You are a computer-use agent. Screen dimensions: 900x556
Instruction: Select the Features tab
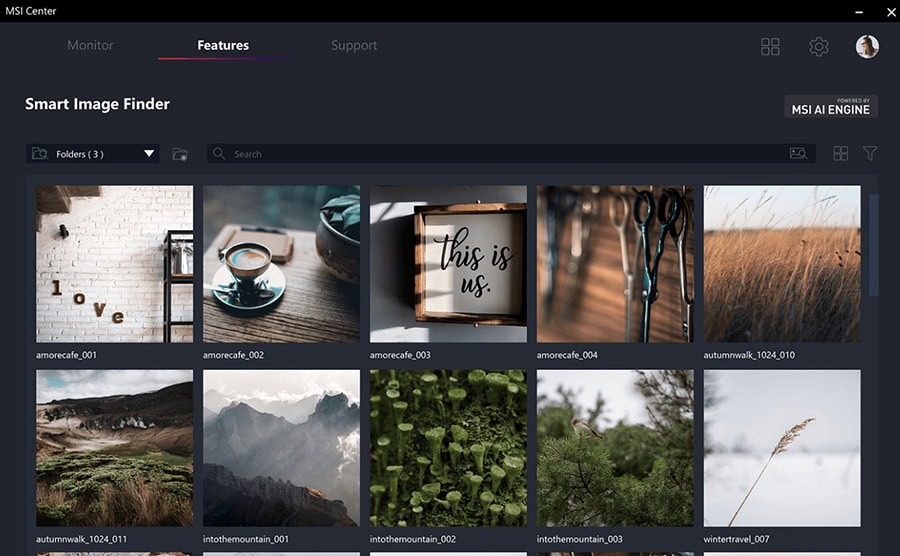223,45
